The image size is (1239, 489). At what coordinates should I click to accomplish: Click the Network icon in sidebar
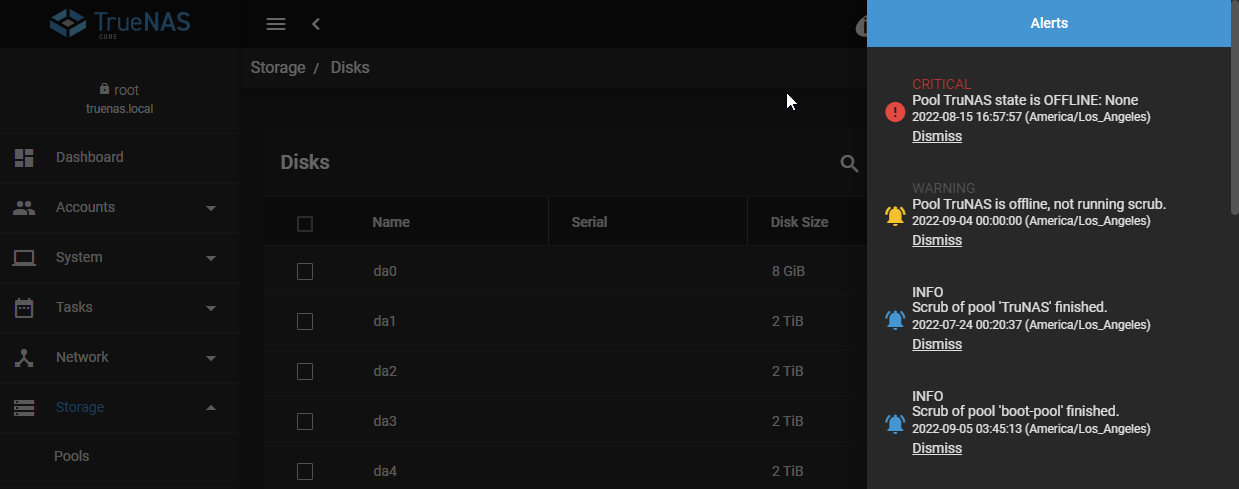24,357
